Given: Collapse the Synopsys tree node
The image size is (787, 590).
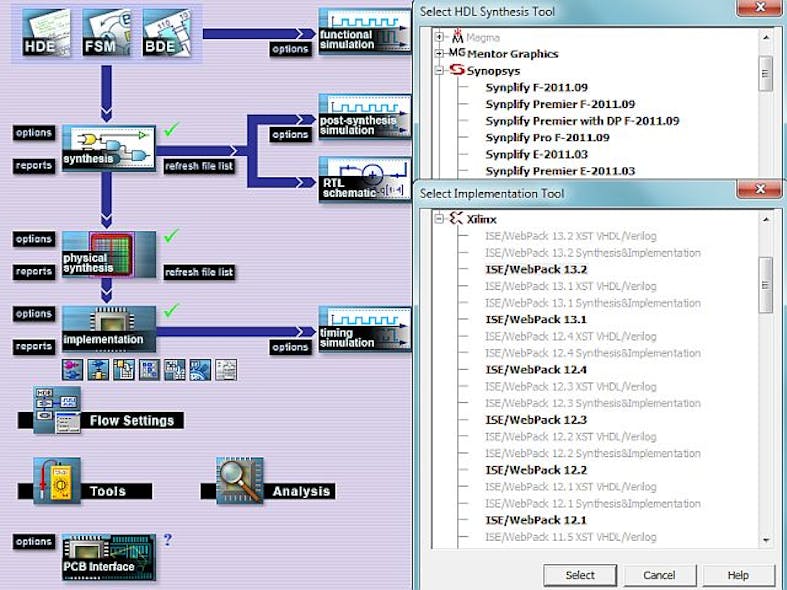Looking at the screenshot, I should (x=439, y=70).
